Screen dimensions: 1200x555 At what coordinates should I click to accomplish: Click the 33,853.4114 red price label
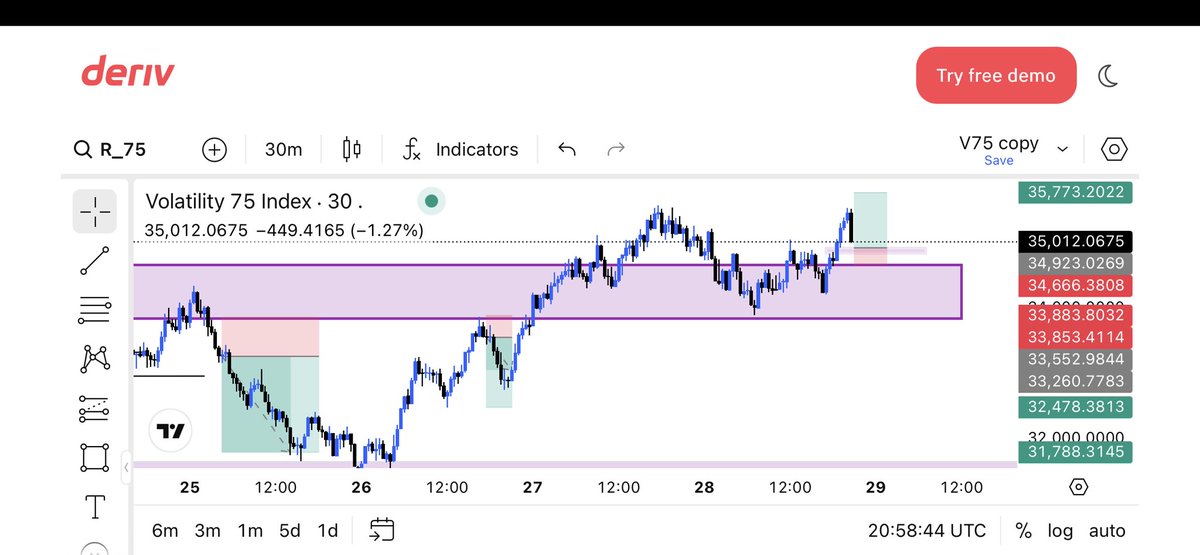tap(1074, 337)
